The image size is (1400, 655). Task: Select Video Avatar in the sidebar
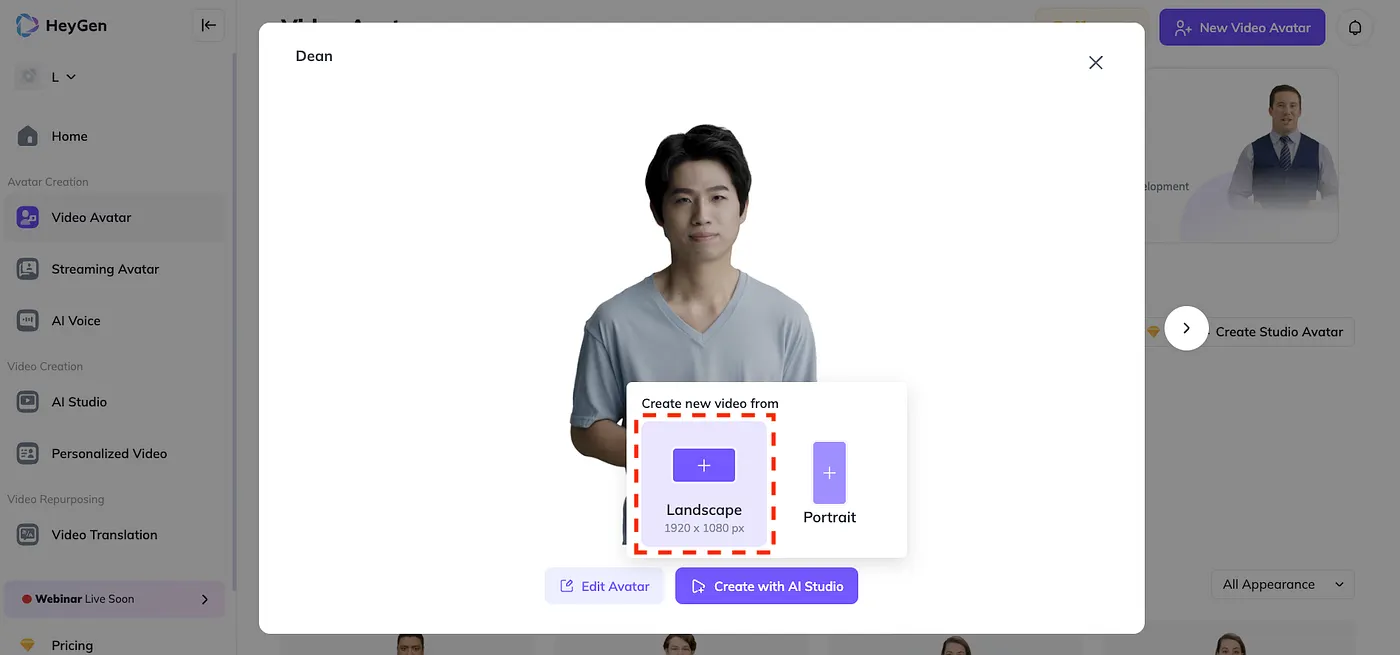pyautogui.click(x=114, y=217)
